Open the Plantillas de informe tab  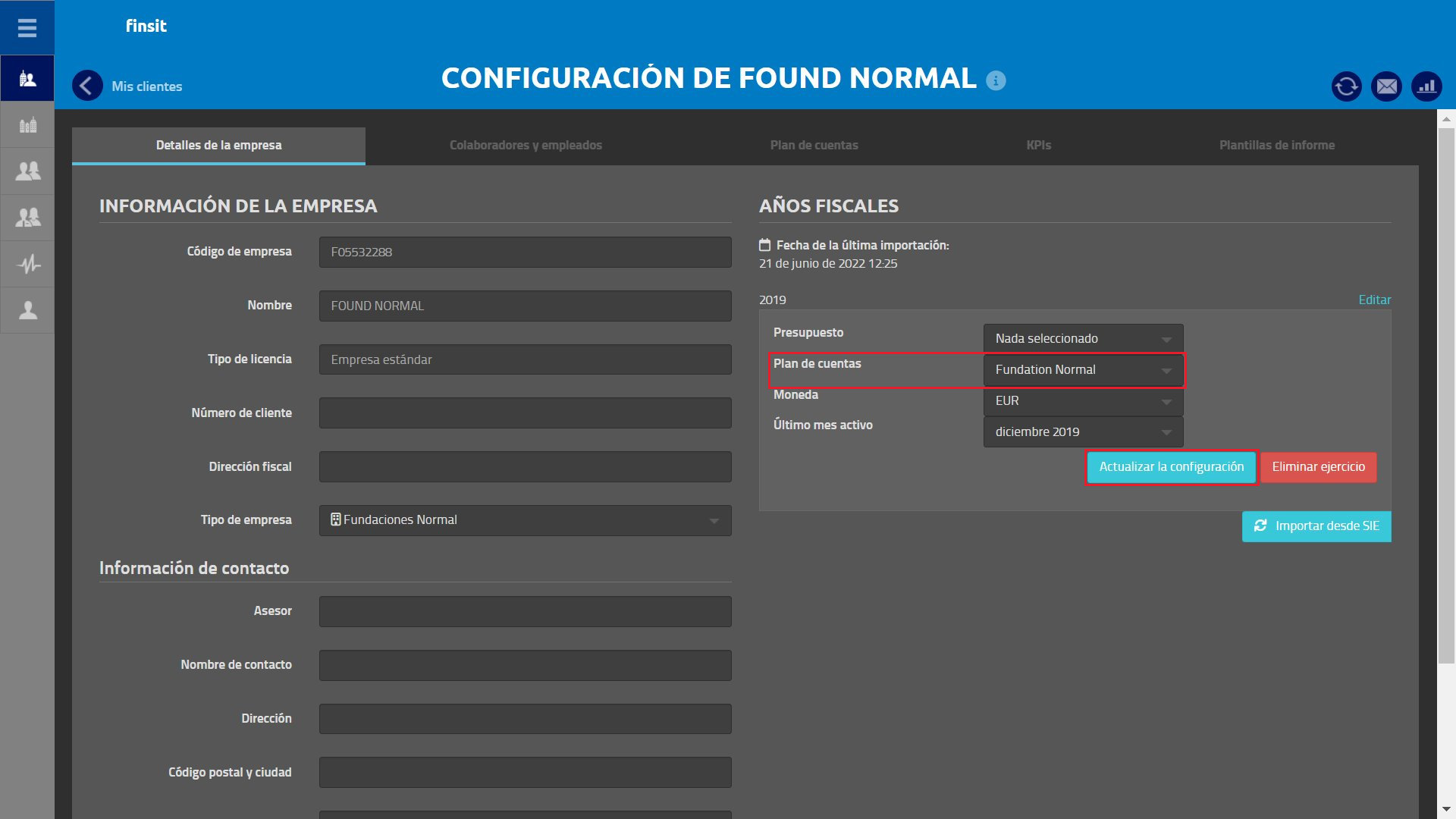click(x=1277, y=145)
